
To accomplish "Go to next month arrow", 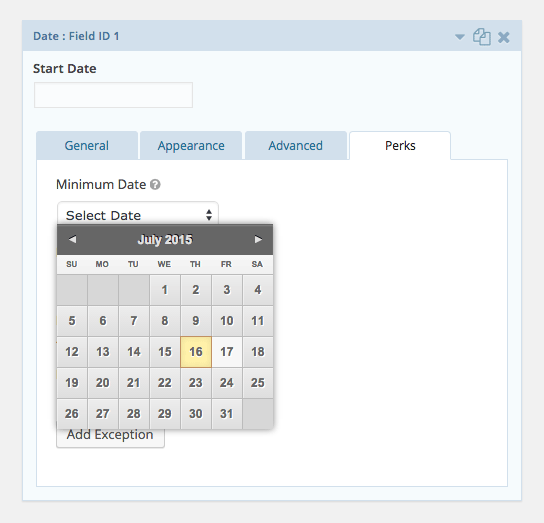I will click(258, 239).
